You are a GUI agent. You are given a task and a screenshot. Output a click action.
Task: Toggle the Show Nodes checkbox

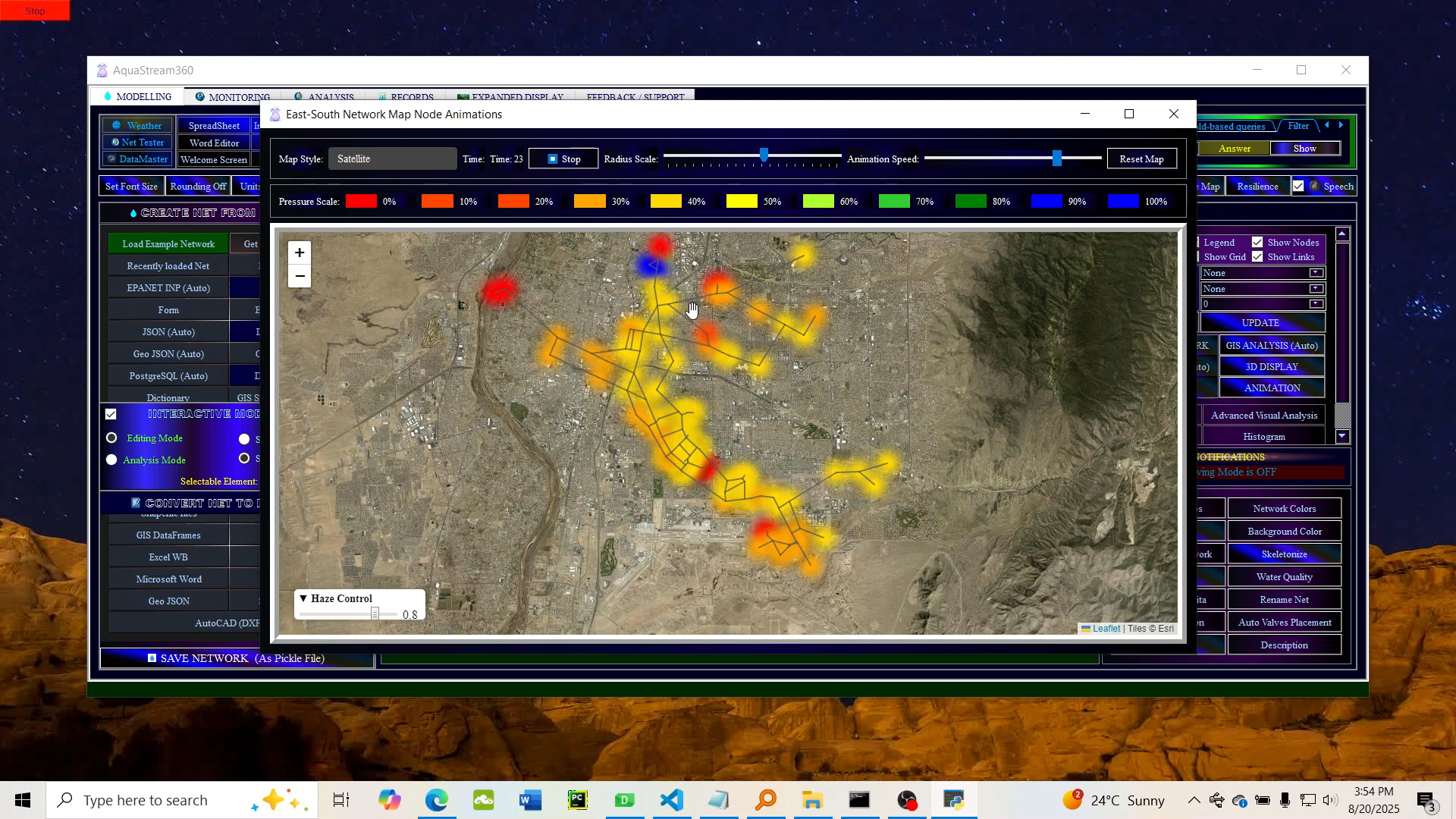point(1257,243)
